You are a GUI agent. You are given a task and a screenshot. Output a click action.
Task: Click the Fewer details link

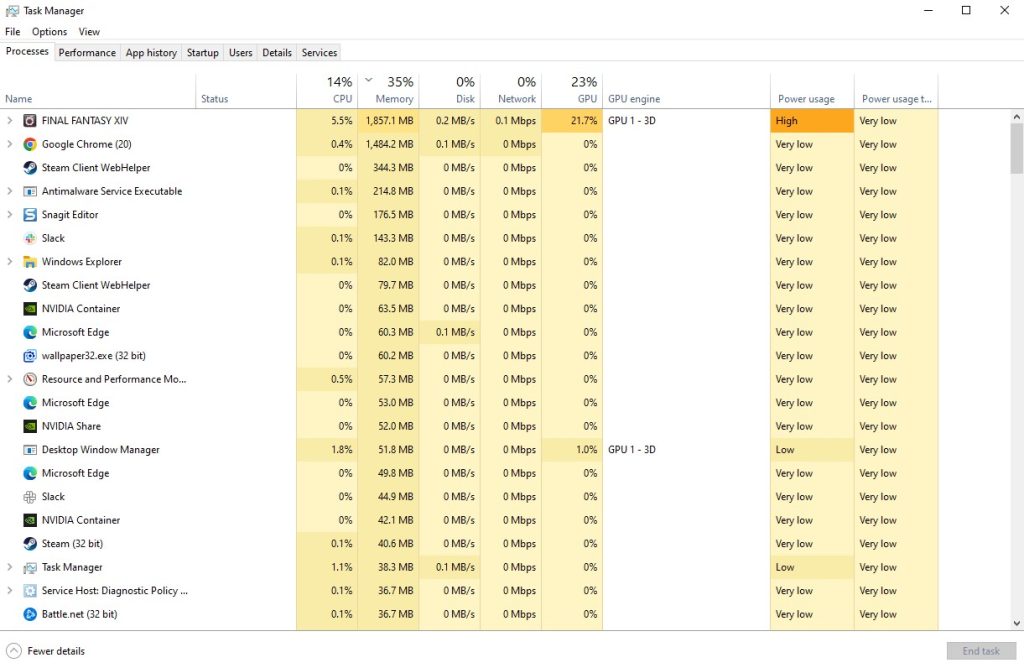56,651
